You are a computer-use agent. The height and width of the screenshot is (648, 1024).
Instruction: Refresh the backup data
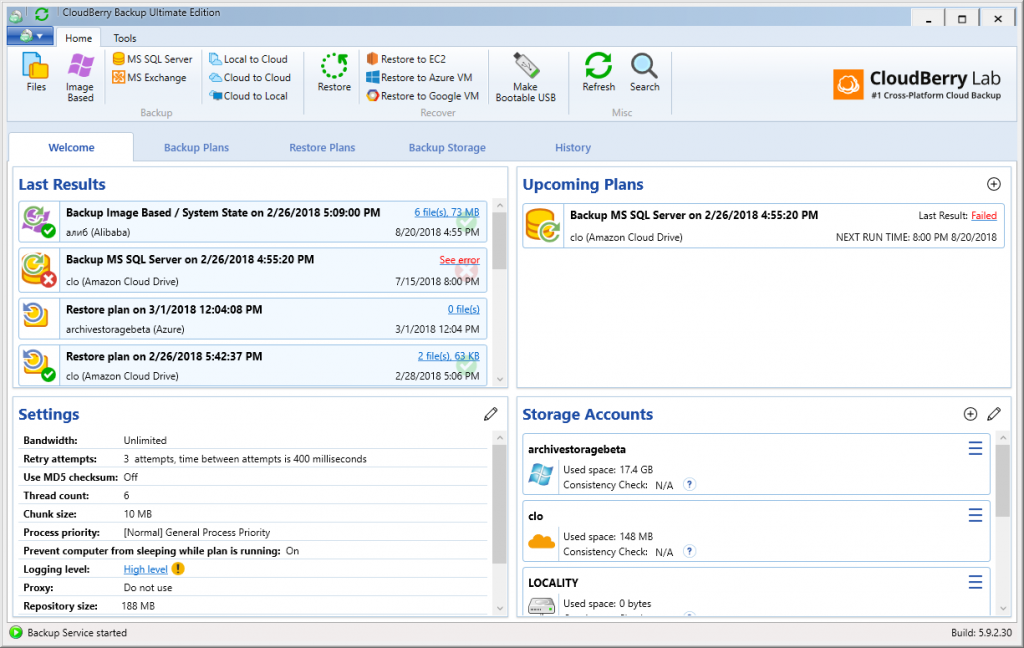pos(598,73)
